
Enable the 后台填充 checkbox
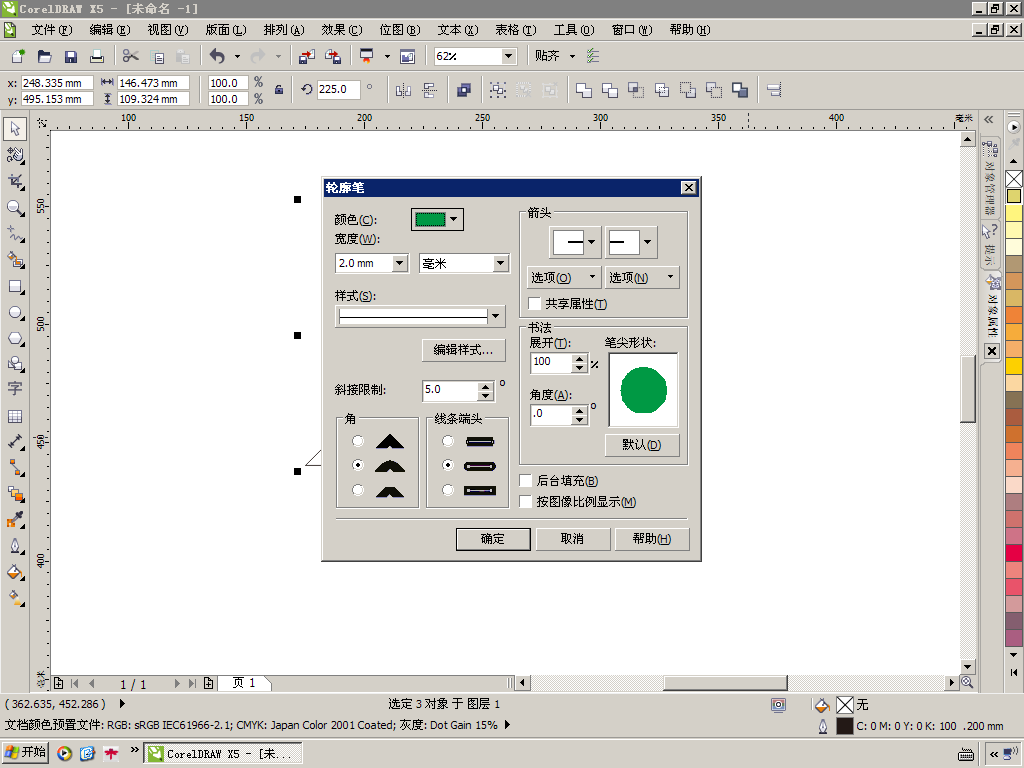(x=526, y=481)
